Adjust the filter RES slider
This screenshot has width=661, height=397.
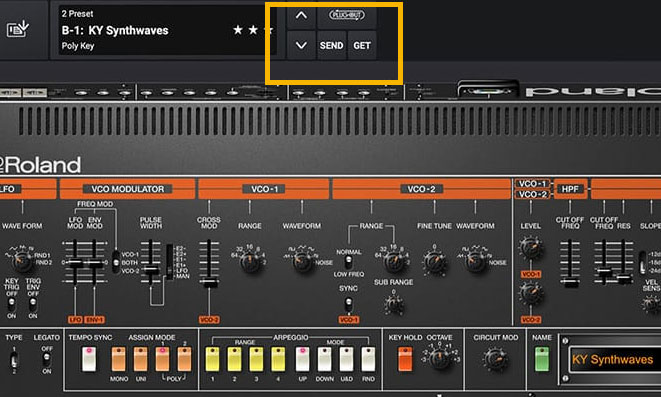click(x=623, y=277)
